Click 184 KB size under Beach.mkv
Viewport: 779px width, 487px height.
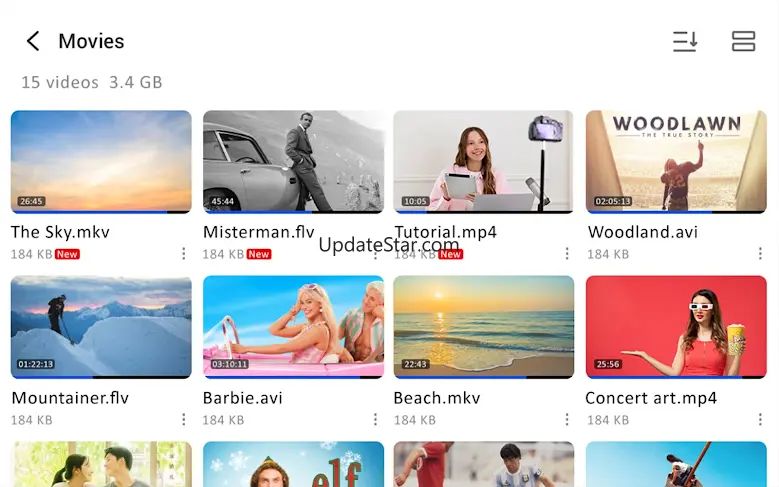pos(415,420)
